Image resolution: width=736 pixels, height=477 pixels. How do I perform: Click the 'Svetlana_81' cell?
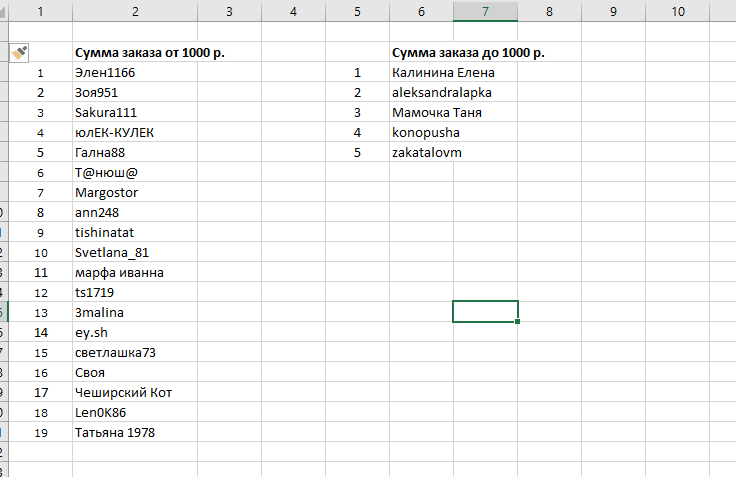[x=111, y=253]
